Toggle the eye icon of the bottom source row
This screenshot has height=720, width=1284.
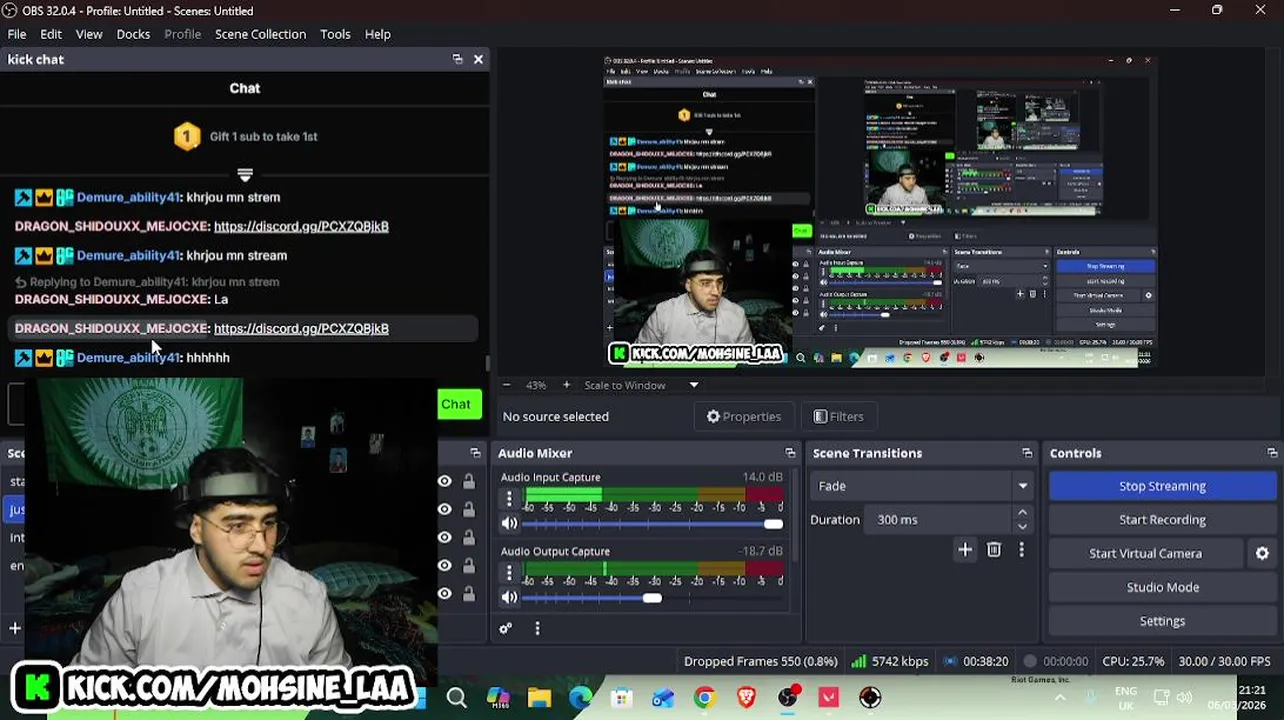(444, 593)
